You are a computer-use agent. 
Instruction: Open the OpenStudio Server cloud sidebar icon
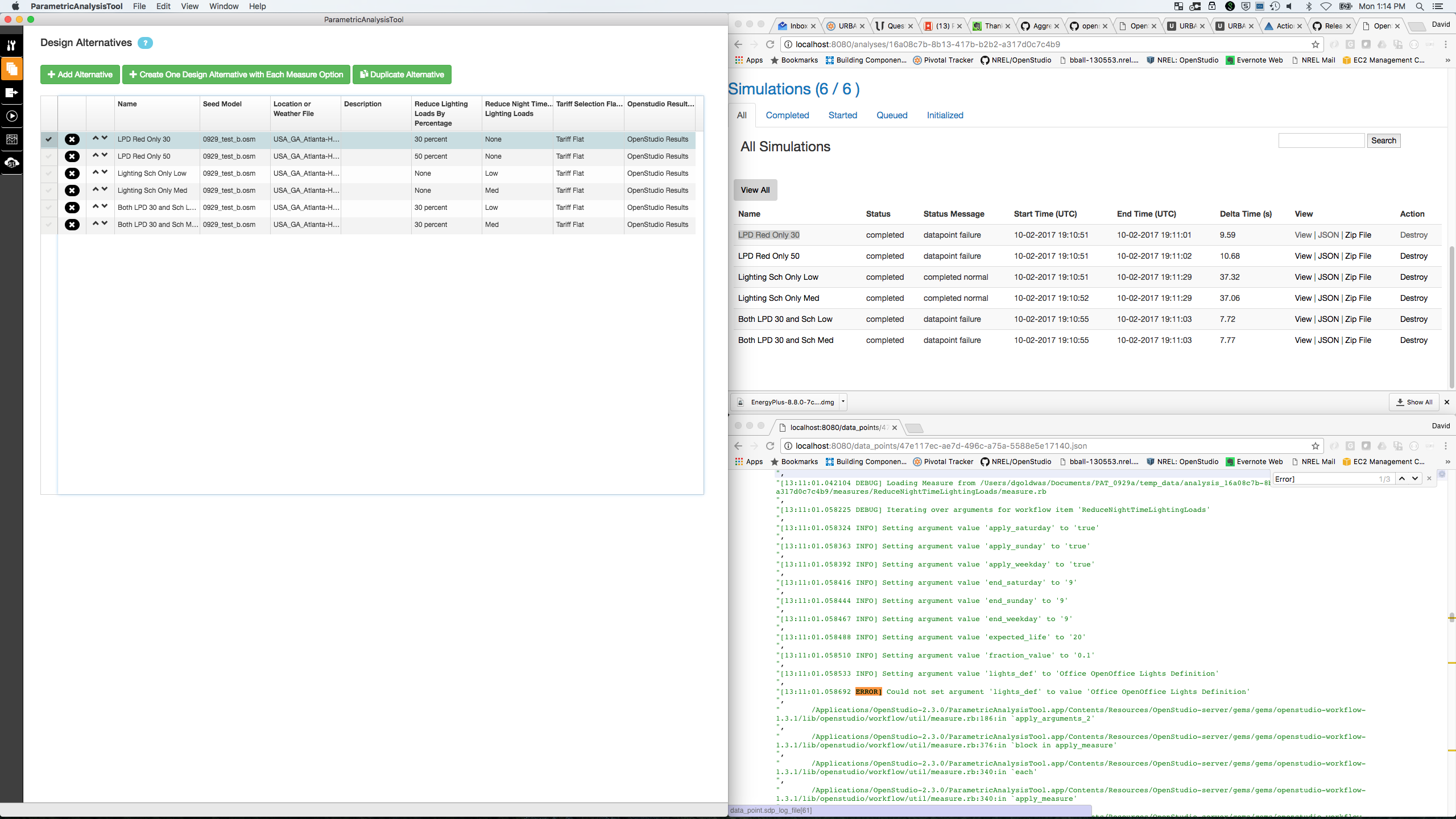click(x=11, y=163)
